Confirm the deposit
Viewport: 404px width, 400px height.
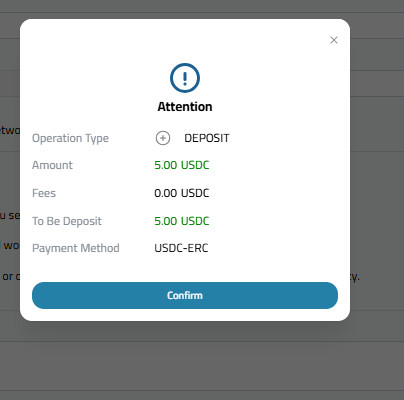pyautogui.click(x=185, y=295)
